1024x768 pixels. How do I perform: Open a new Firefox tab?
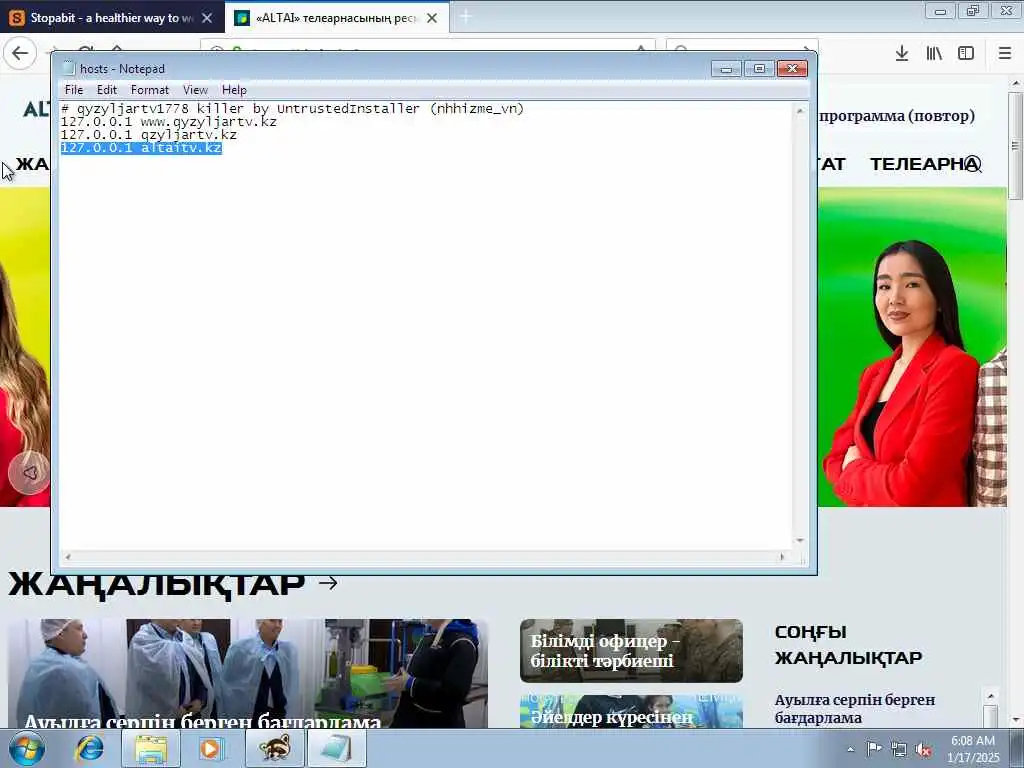point(466,18)
